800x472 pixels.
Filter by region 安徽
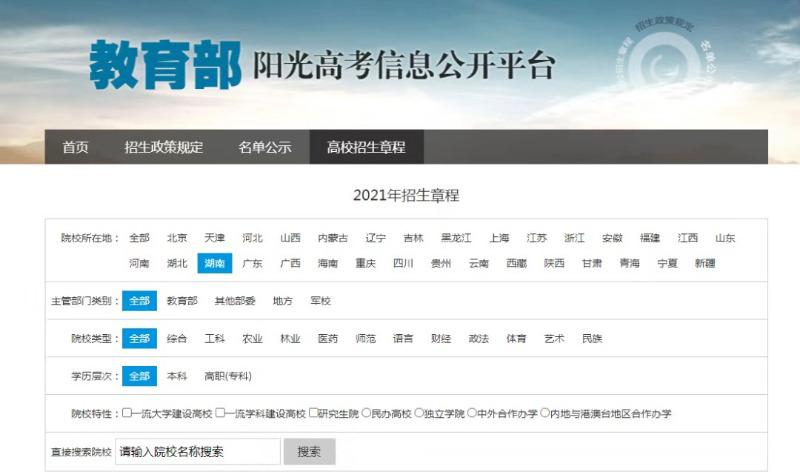(x=612, y=238)
